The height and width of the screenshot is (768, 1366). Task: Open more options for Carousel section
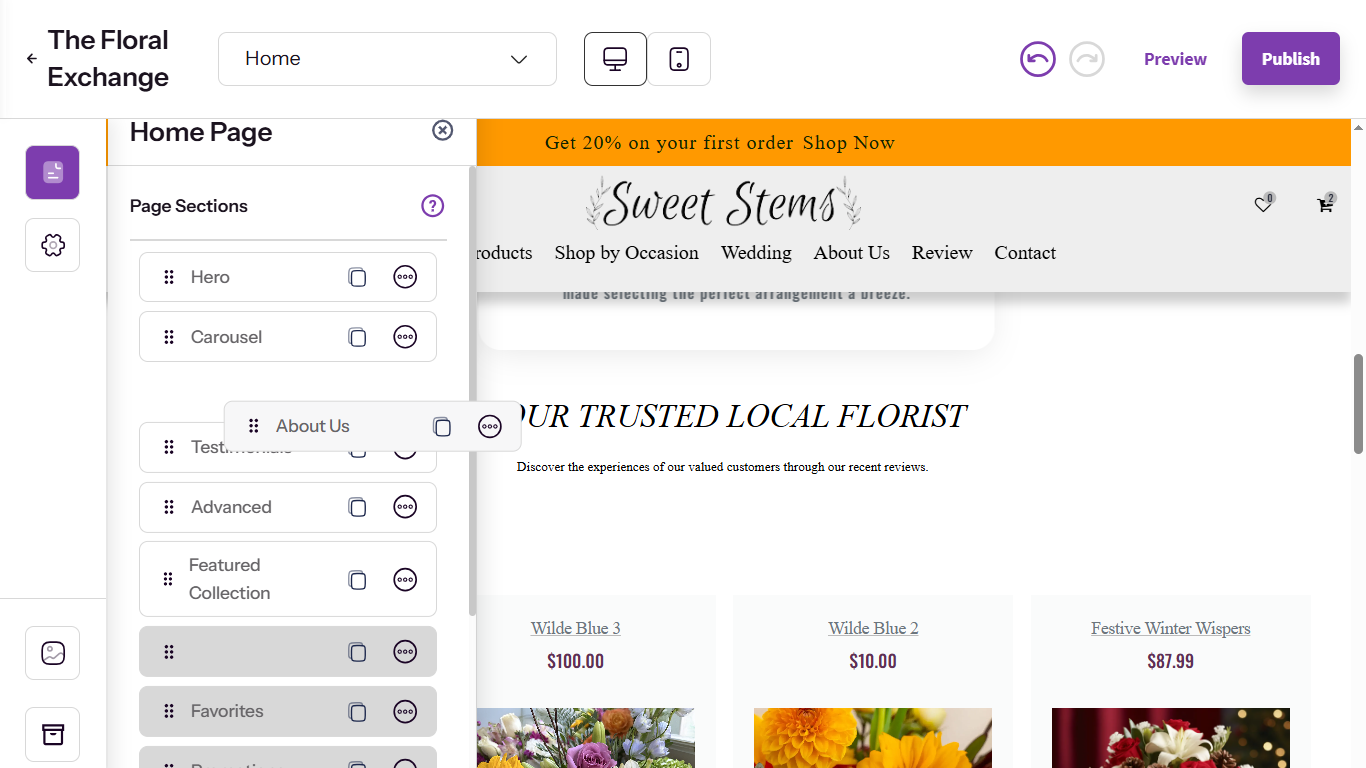click(x=405, y=337)
